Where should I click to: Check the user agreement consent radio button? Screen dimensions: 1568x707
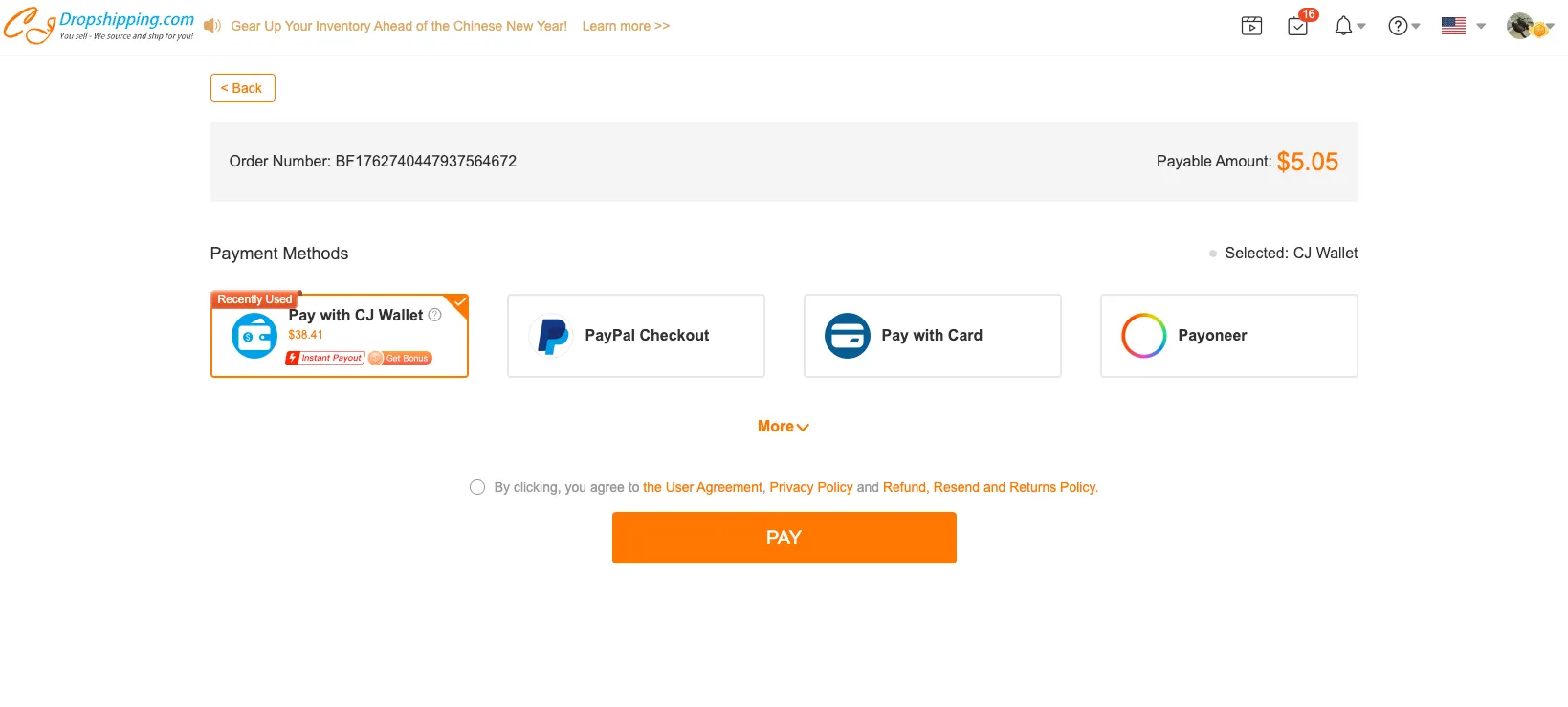coord(477,487)
